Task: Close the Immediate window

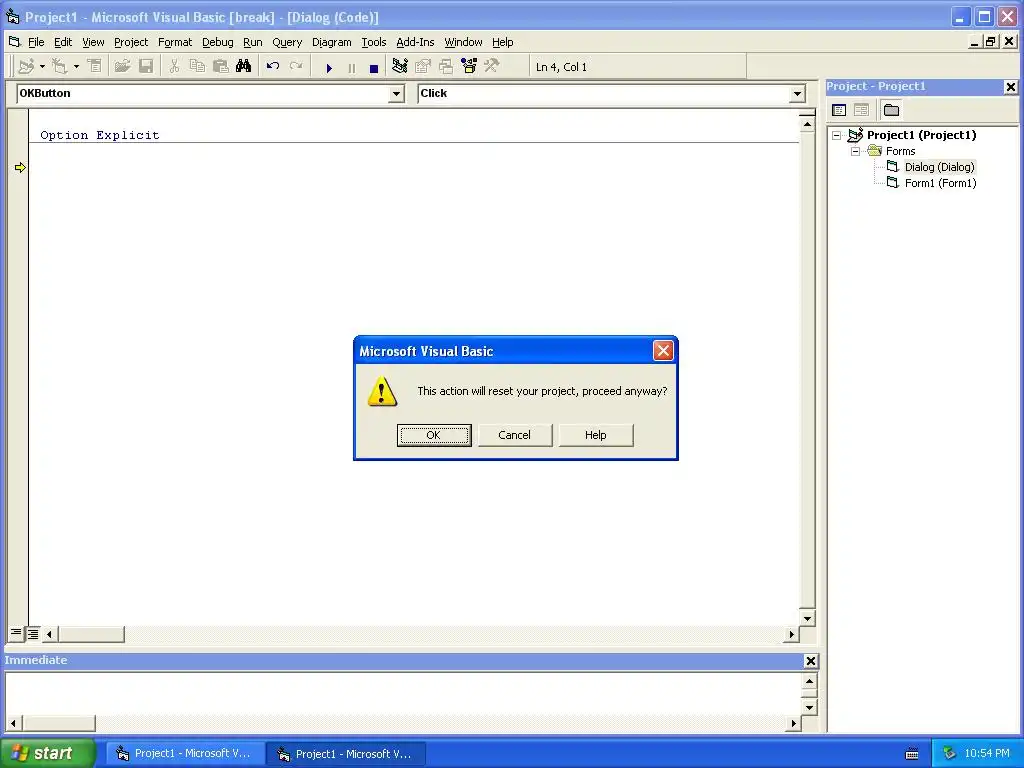Action: pyautogui.click(x=810, y=661)
